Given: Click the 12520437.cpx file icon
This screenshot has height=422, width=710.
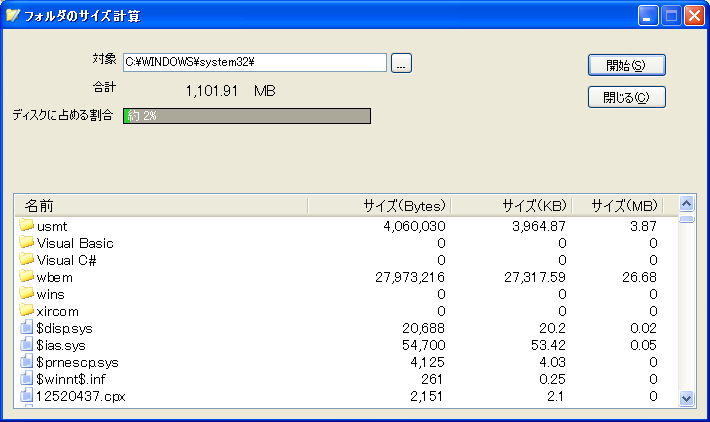Looking at the screenshot, I should [x=27, y=395].
